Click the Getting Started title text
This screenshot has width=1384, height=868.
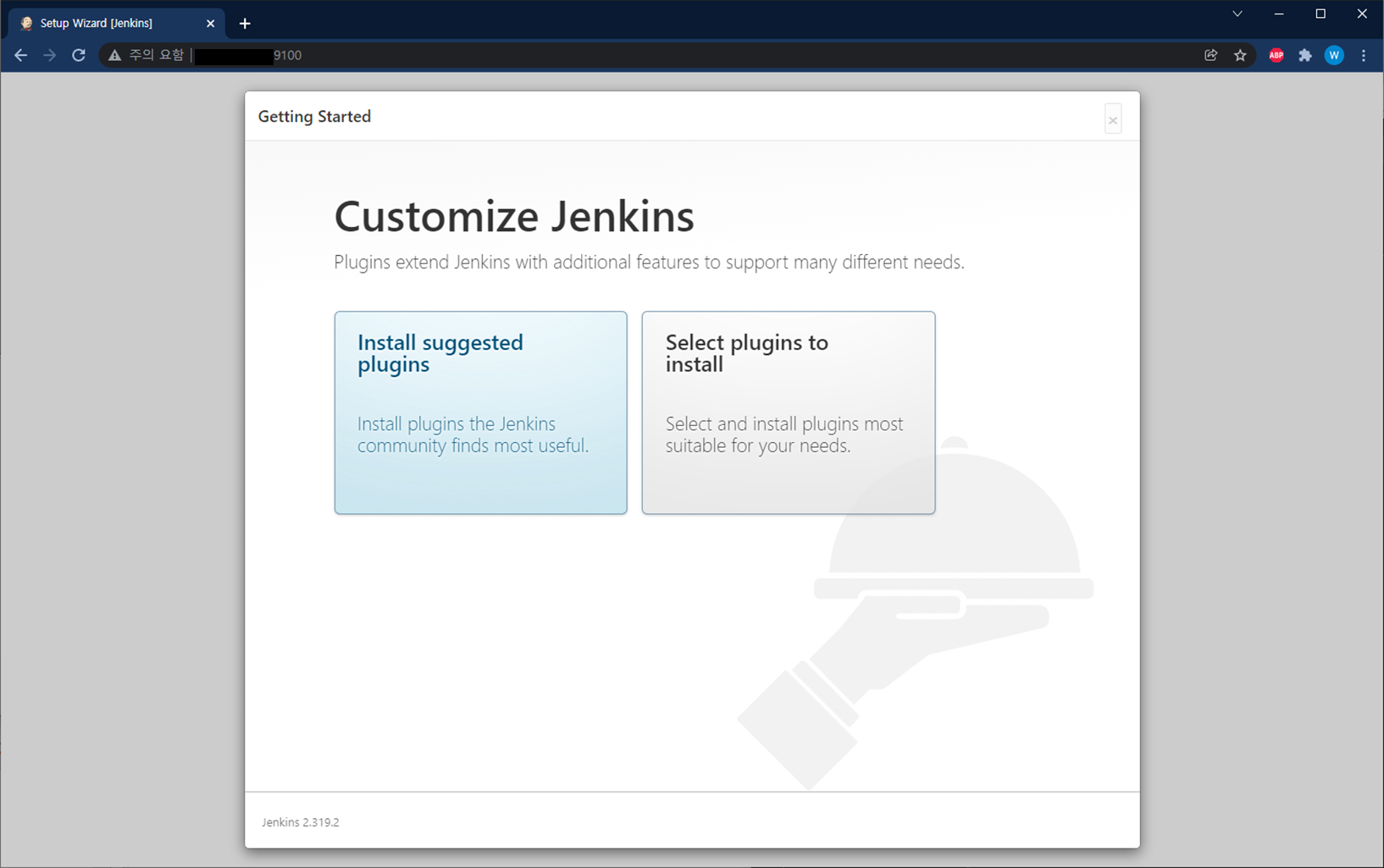[x=314, y=117]
